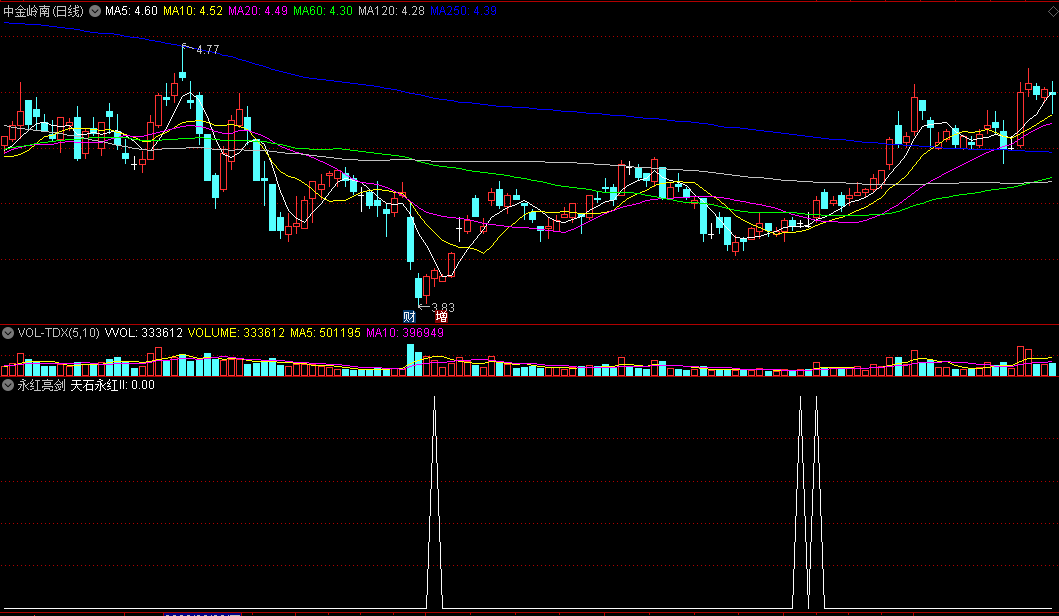Click the VOLUME: 333612 value
Screen dimensions: 1059x616
pos(236,332)
